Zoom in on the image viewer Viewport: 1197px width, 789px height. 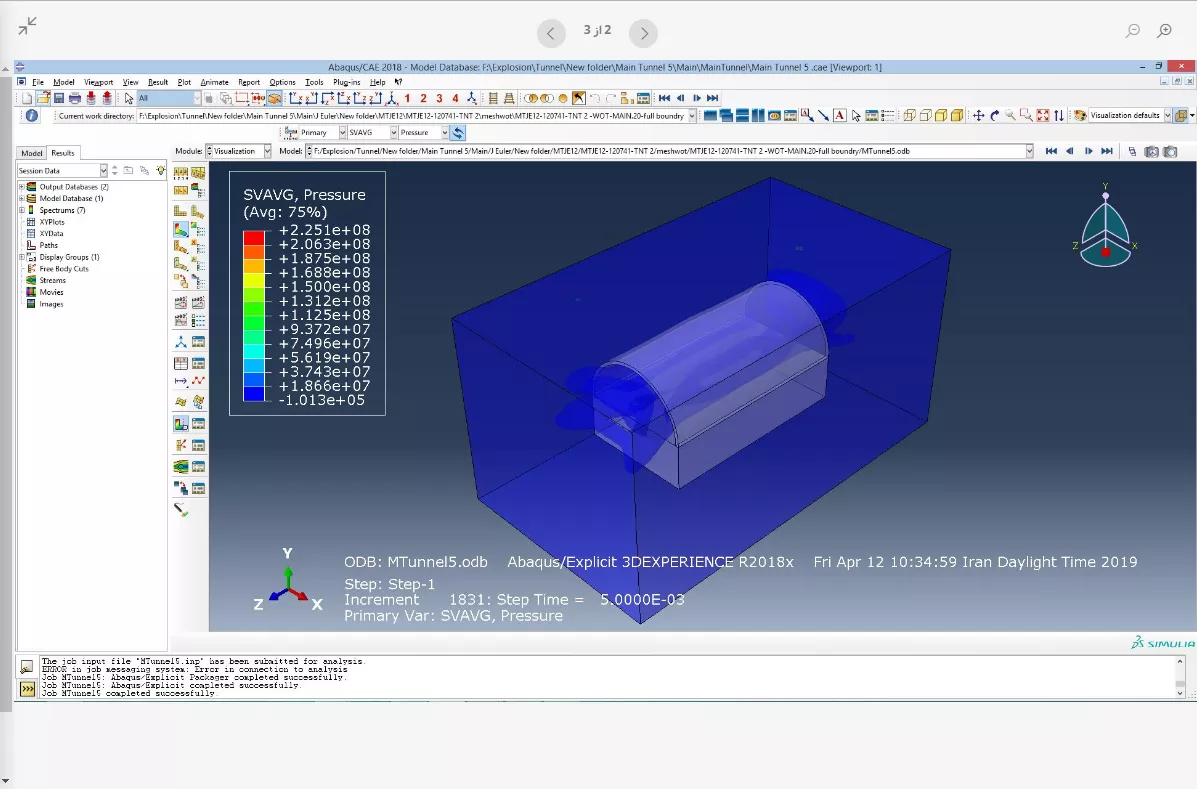tap(1164, 31)
